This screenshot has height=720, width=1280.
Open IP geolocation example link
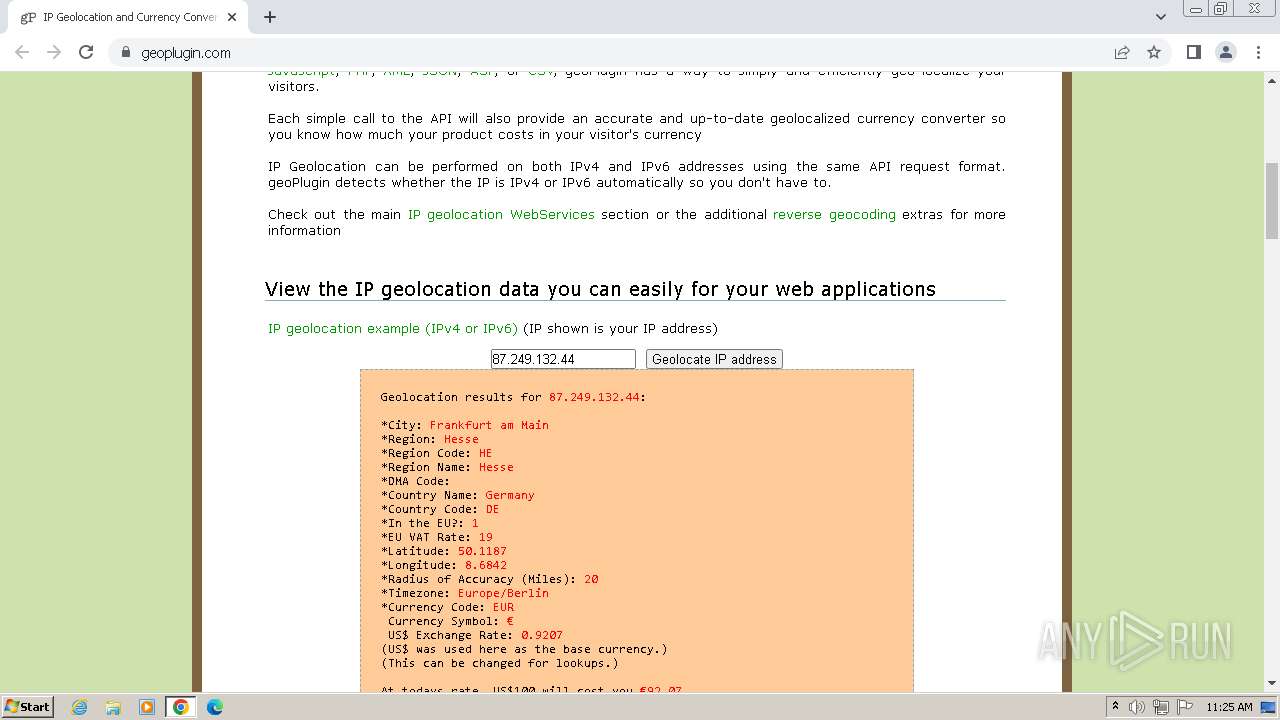[x=393, y=328]
